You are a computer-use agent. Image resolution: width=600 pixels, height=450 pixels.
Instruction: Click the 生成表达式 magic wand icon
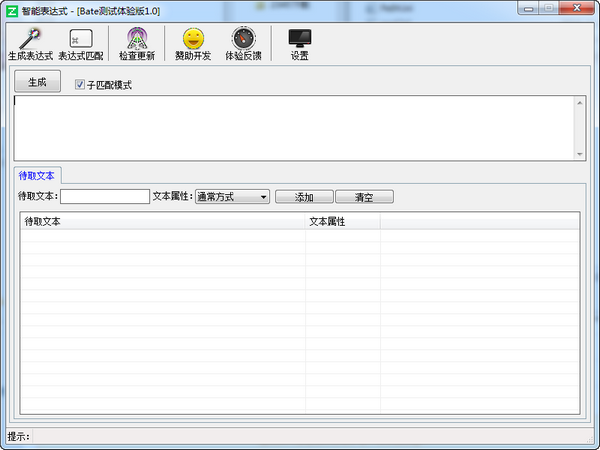[29, 39]
